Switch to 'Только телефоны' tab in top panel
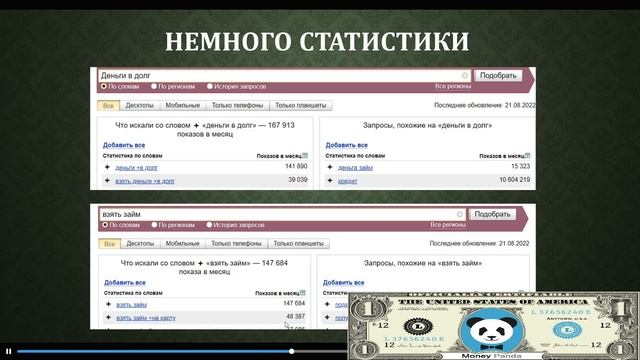This screenshot has height=360, width=640. pyautogui.click(x=237, y=105)
